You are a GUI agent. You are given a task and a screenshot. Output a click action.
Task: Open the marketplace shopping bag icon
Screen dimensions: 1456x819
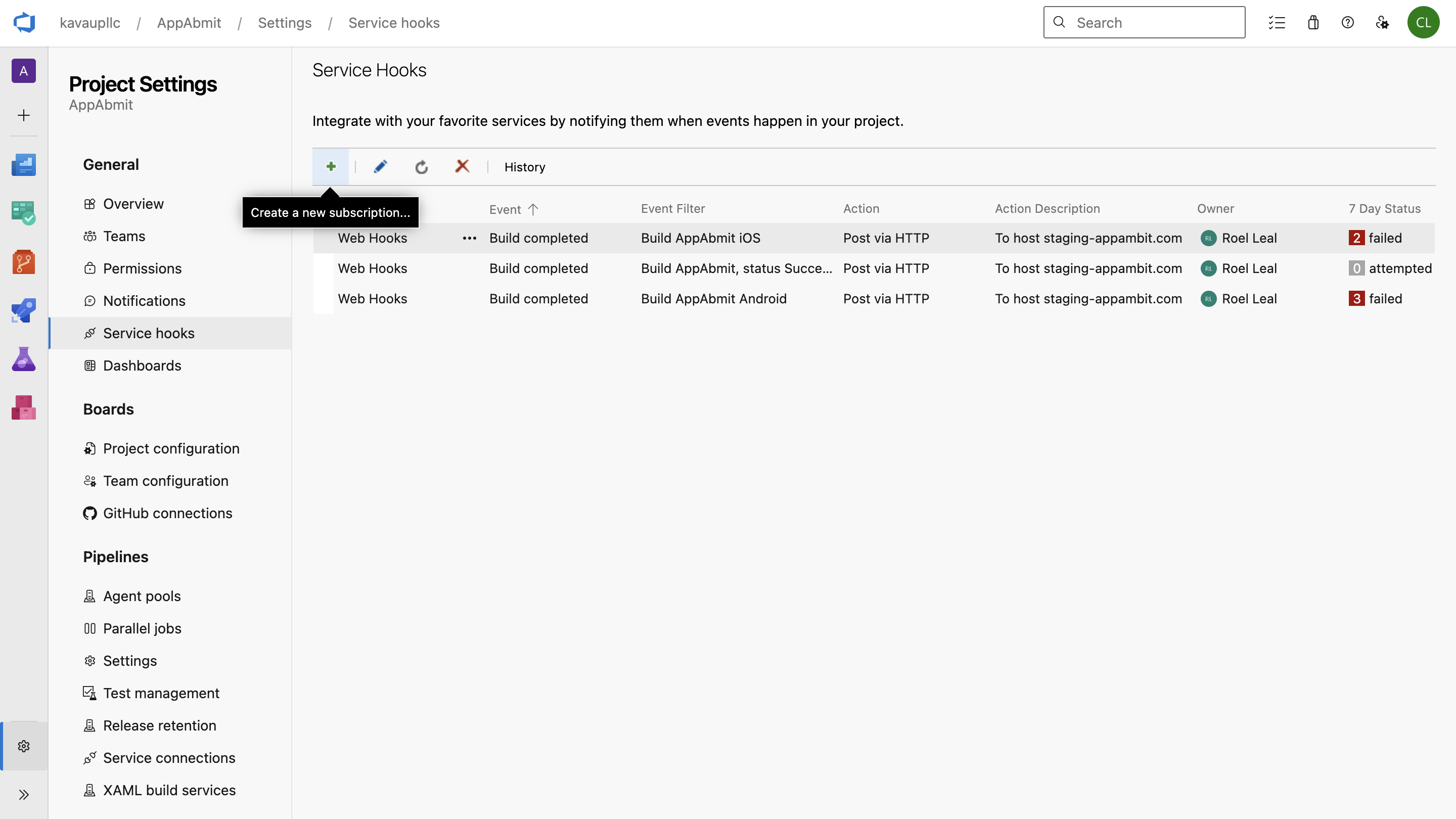tap(1313, 23)
